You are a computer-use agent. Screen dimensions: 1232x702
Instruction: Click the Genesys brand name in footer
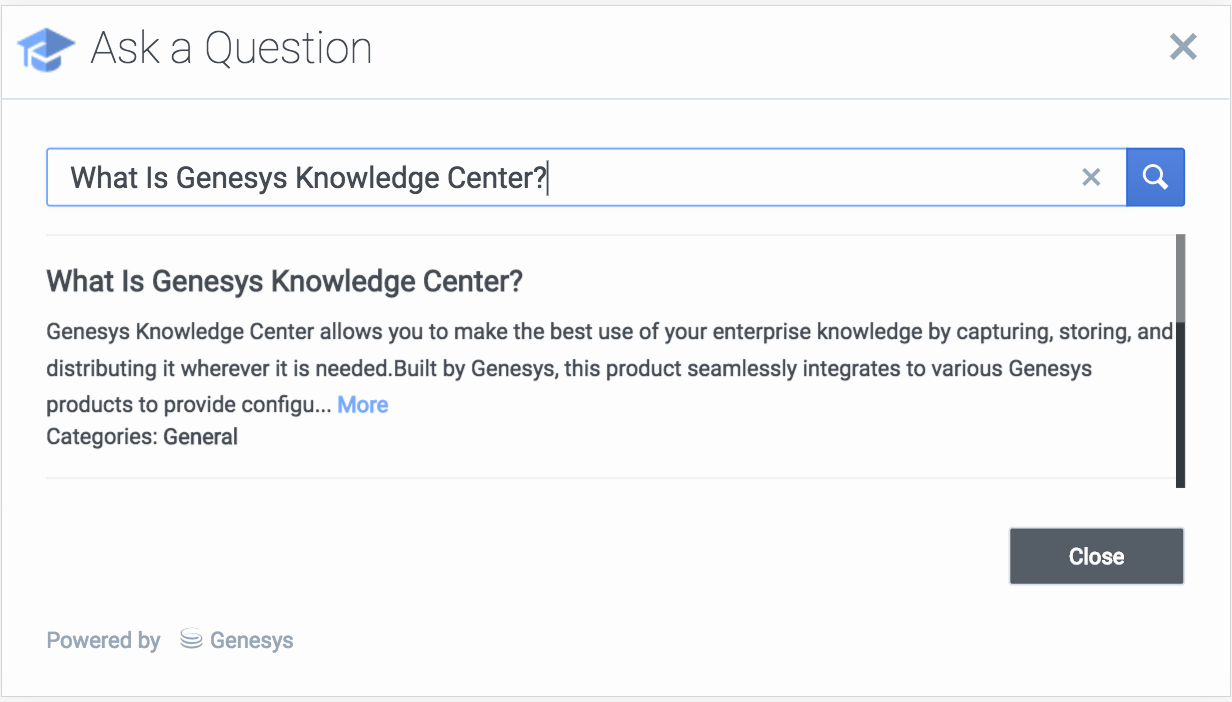tap(251, 640)
